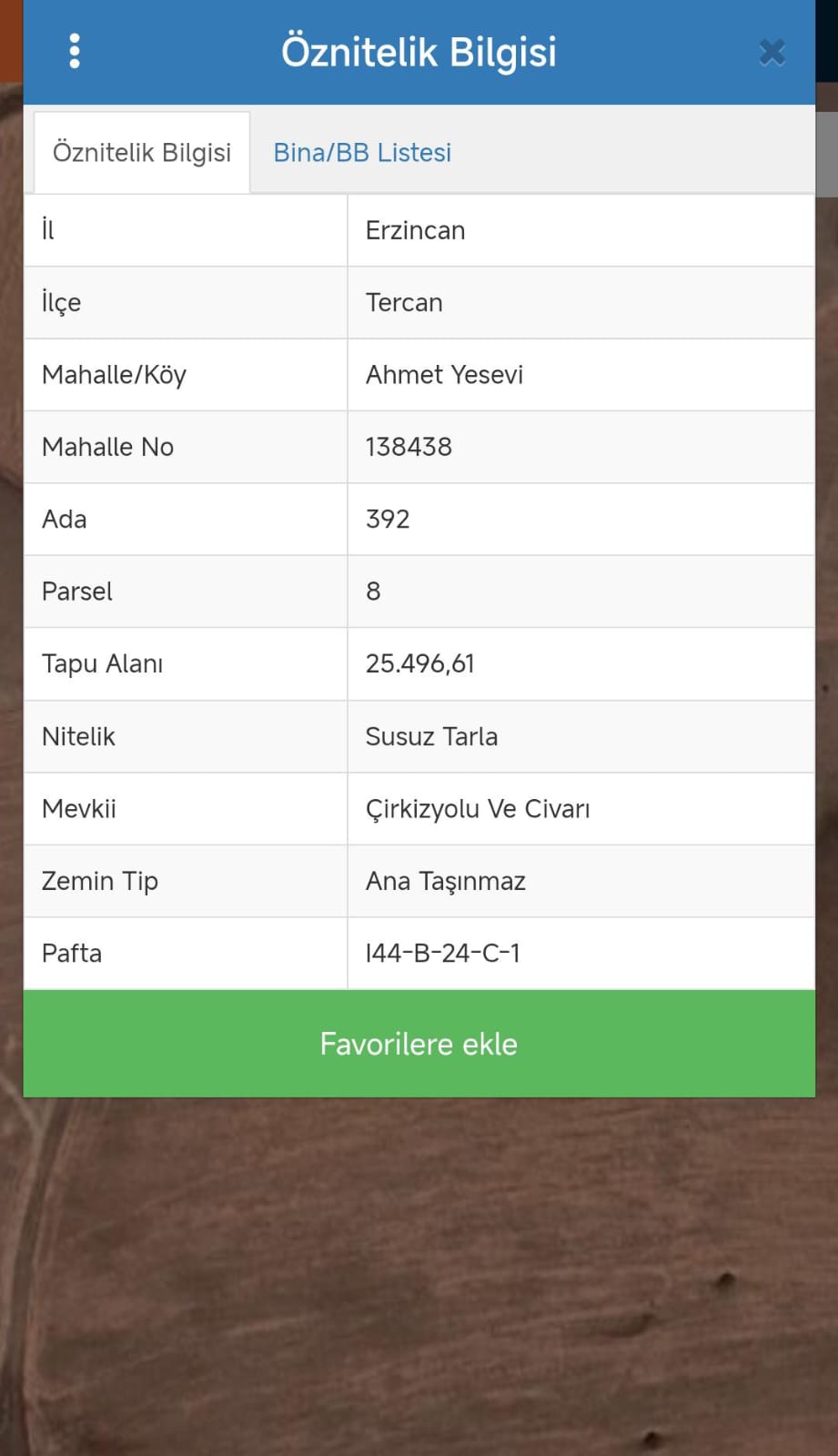
Task: Click the gray scrollbar at right edge
Action: tap(826, 155)
